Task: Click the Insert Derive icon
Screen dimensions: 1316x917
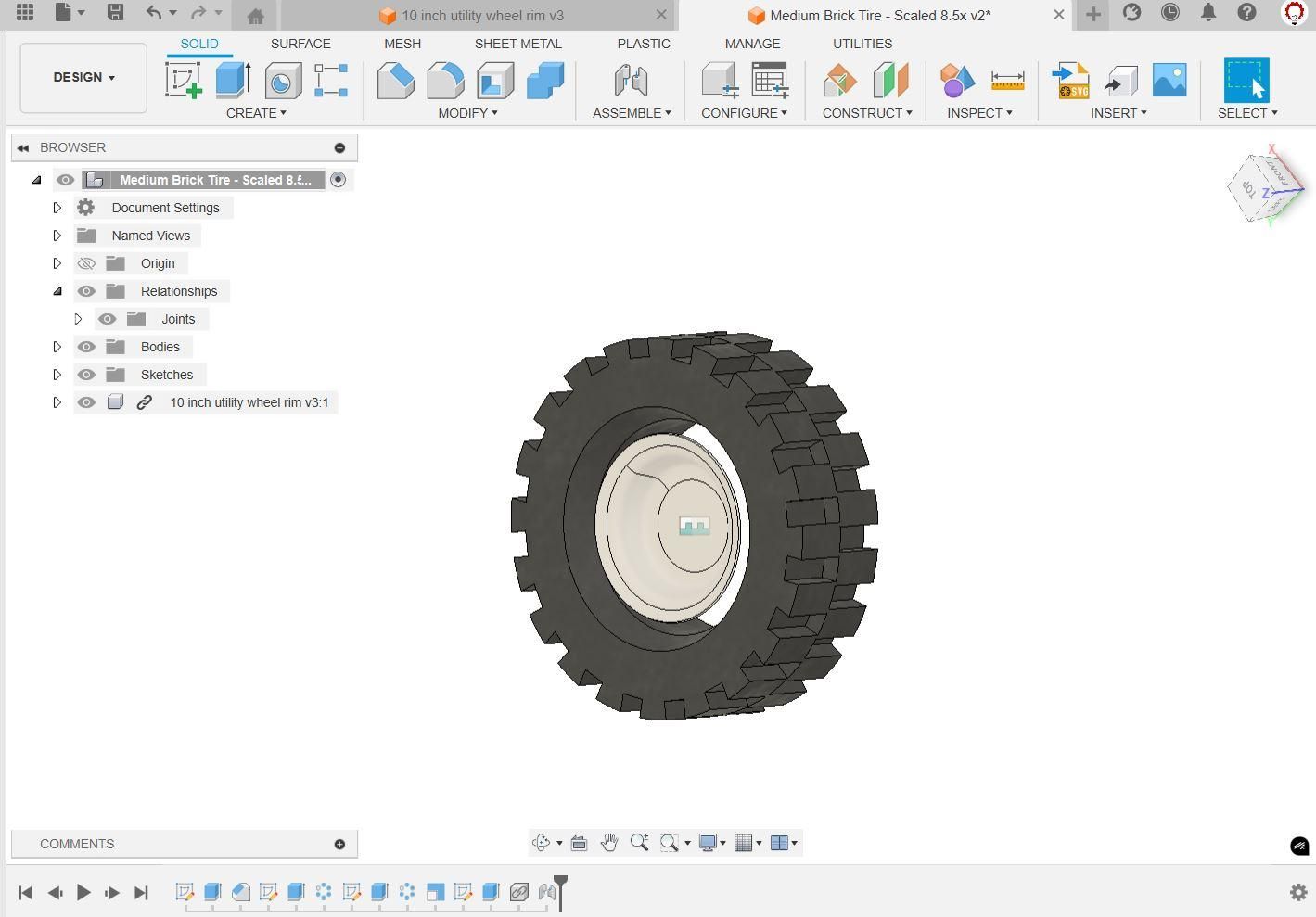Action: [1120, 81]
